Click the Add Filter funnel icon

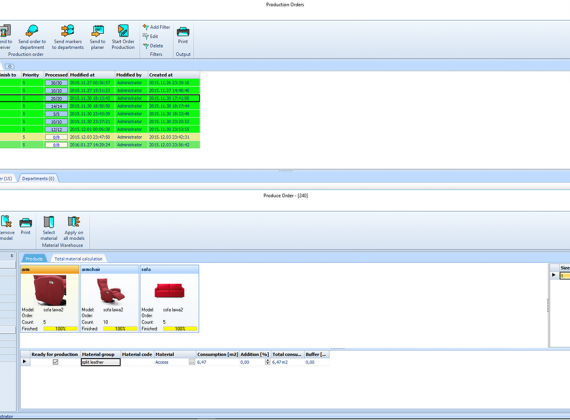(x=146, y=27)
